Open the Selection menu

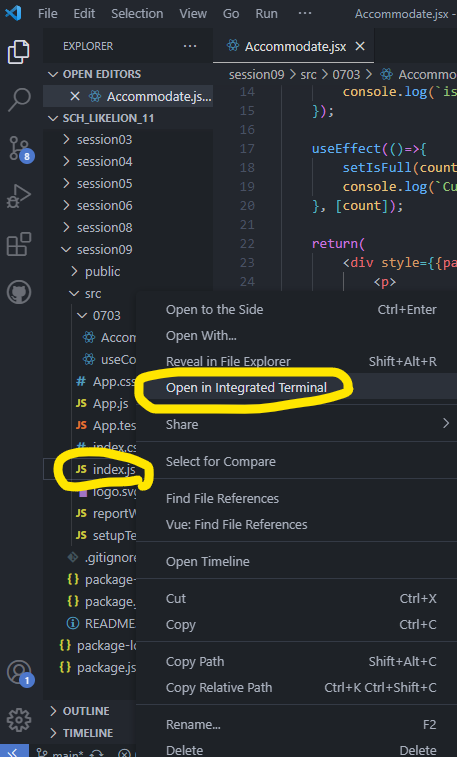point(137,14)
